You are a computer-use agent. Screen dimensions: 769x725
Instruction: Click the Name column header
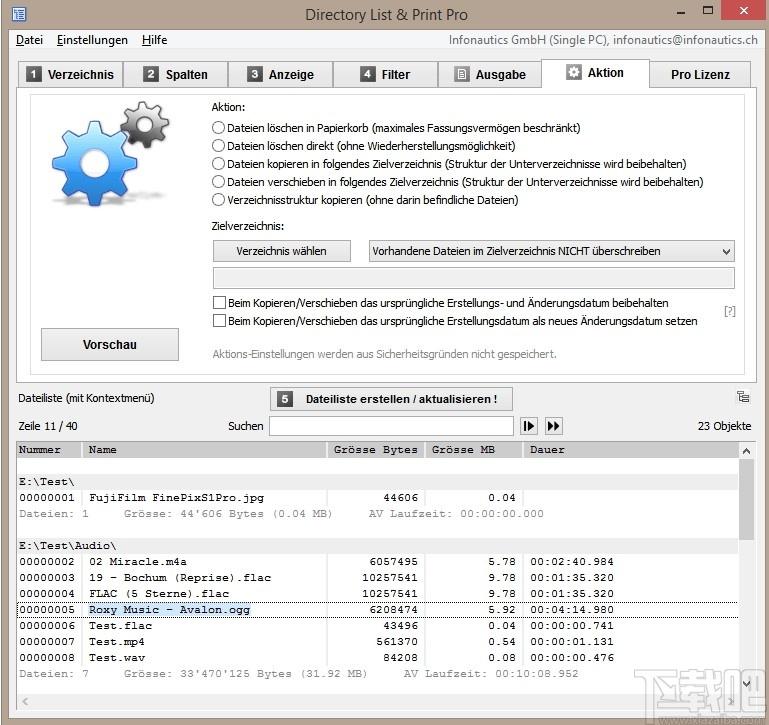pyautogui.click(x=205, y=450)
